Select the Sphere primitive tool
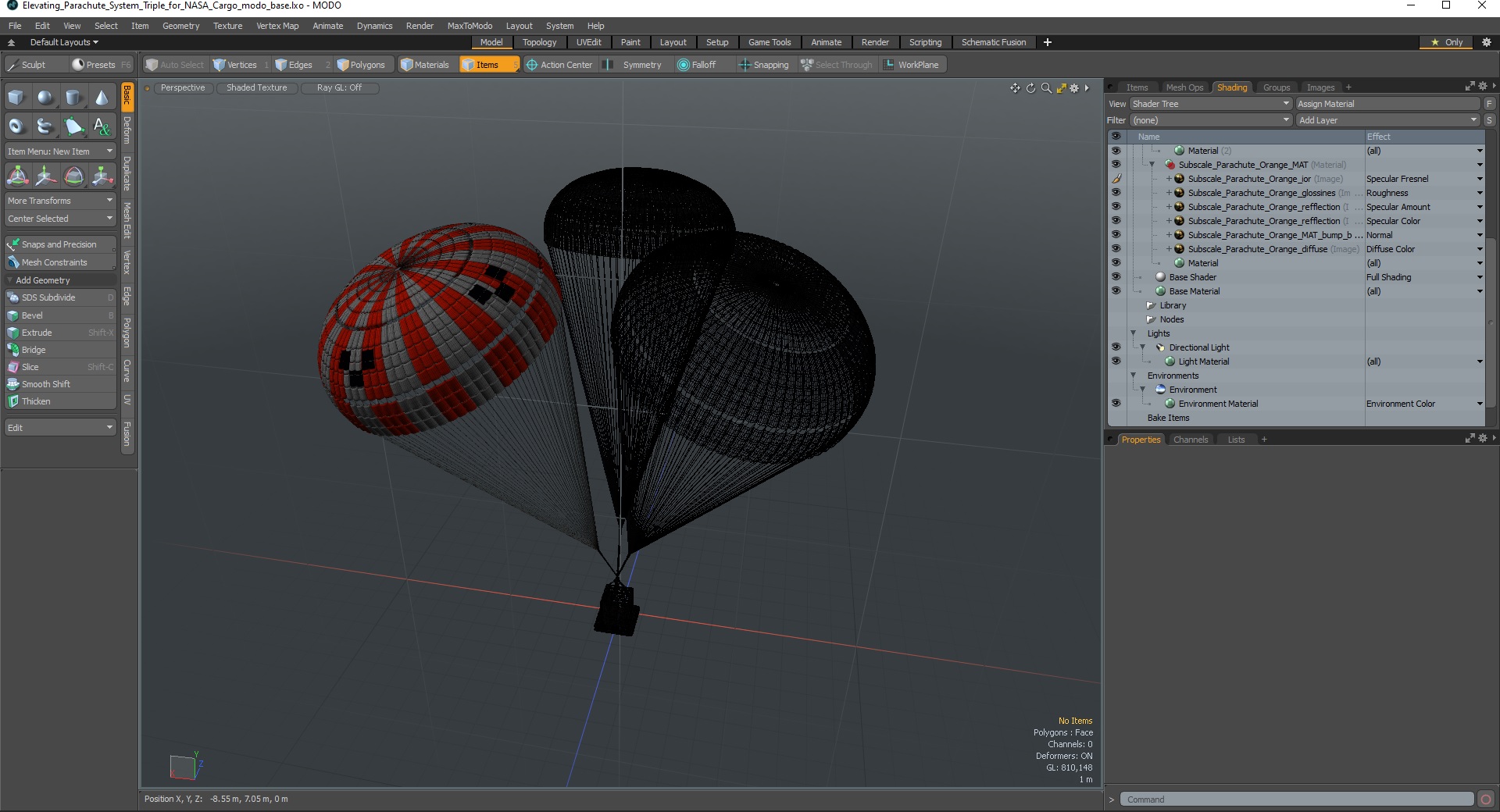The height and width of the screenshot is (812, 1500). tap(45, 98)
